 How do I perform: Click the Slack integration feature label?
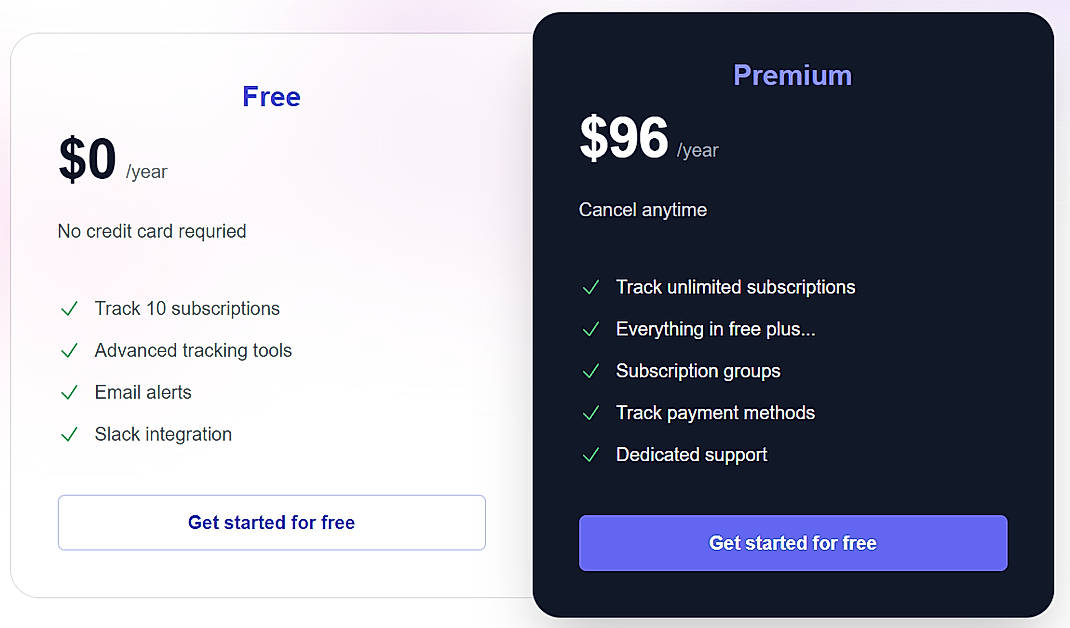pos(162,434)
